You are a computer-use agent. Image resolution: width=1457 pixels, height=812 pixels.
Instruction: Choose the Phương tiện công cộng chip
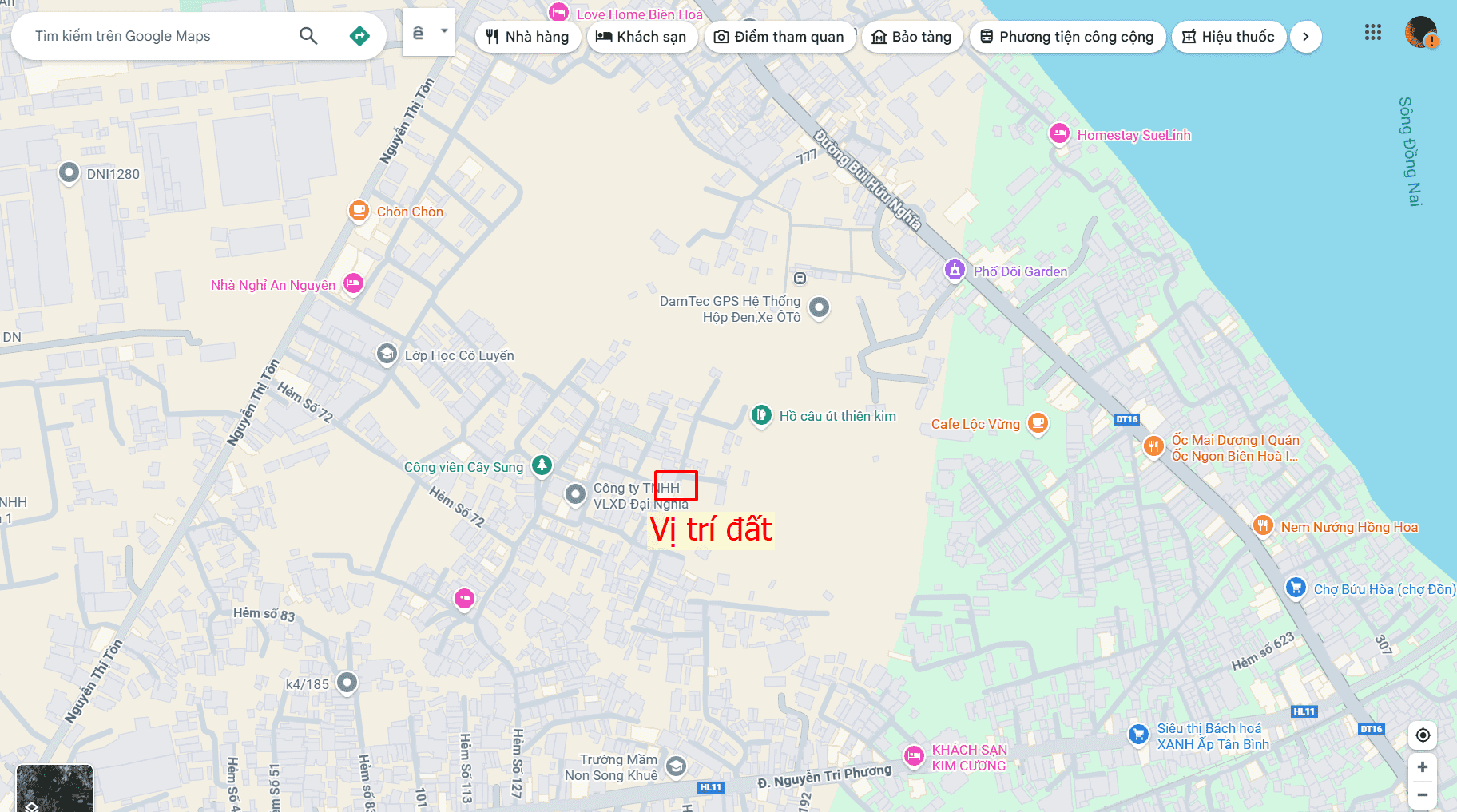point(1066,37)
